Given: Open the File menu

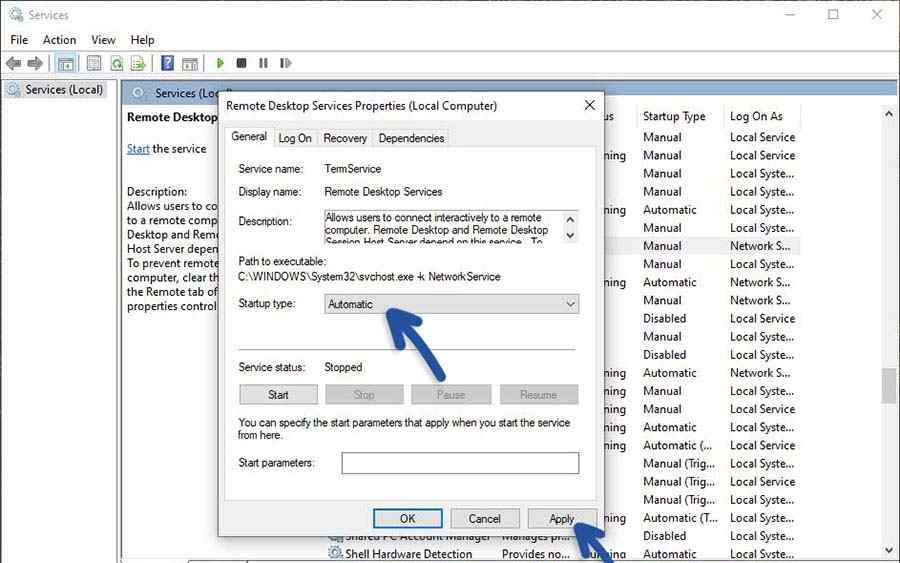Looking at the screenshot, I should click(19, 40).
